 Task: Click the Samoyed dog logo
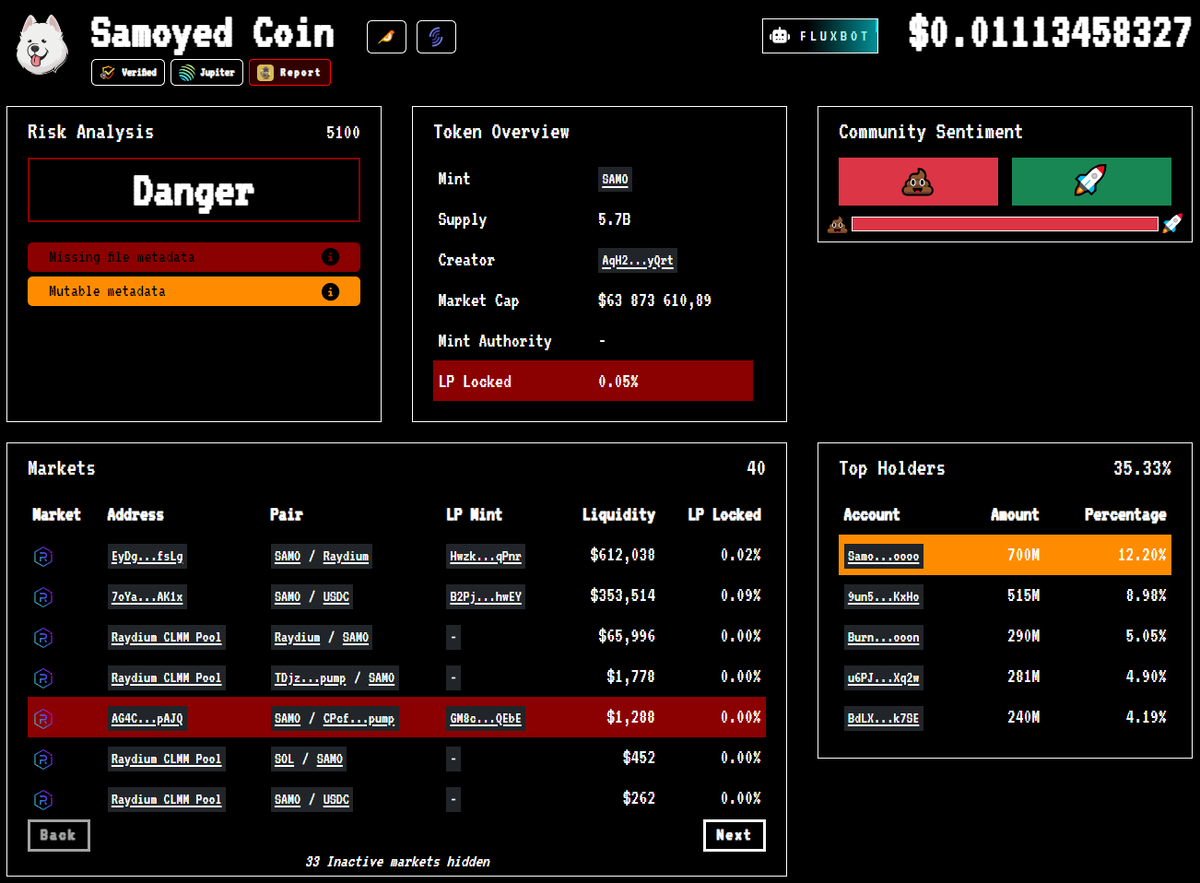coord(42,46)
